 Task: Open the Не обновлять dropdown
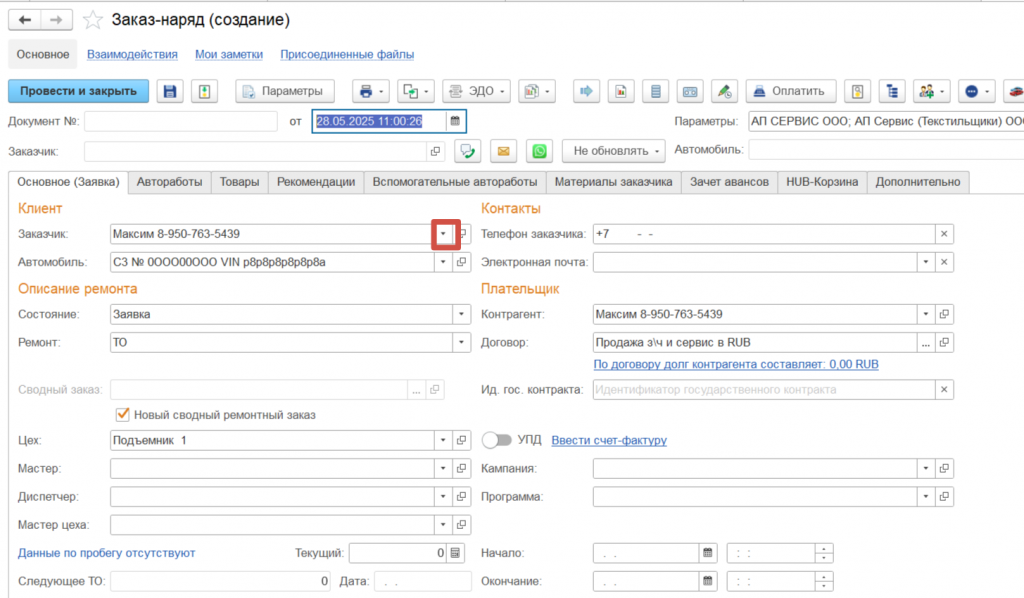click(614, 151)
